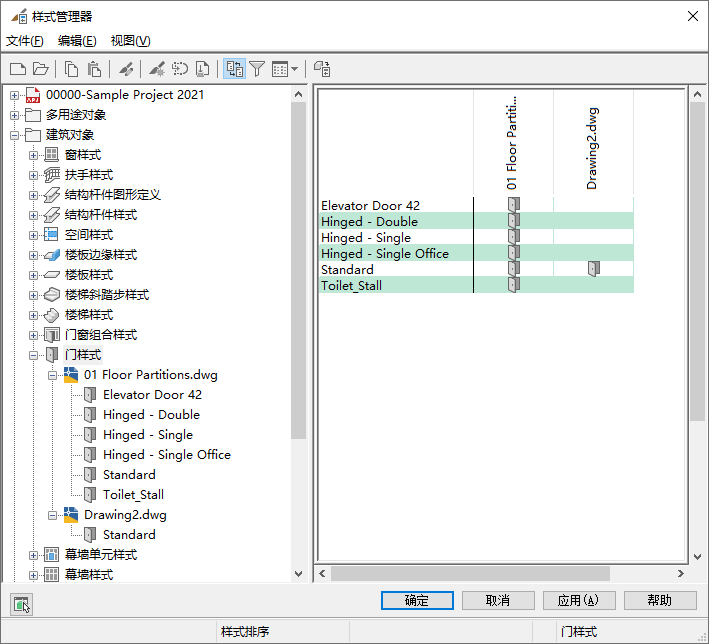Screen dimensions: 709x644
Task: Collapse the 01 Floor Partitions.dwg node
Action: tap(52, 375)
